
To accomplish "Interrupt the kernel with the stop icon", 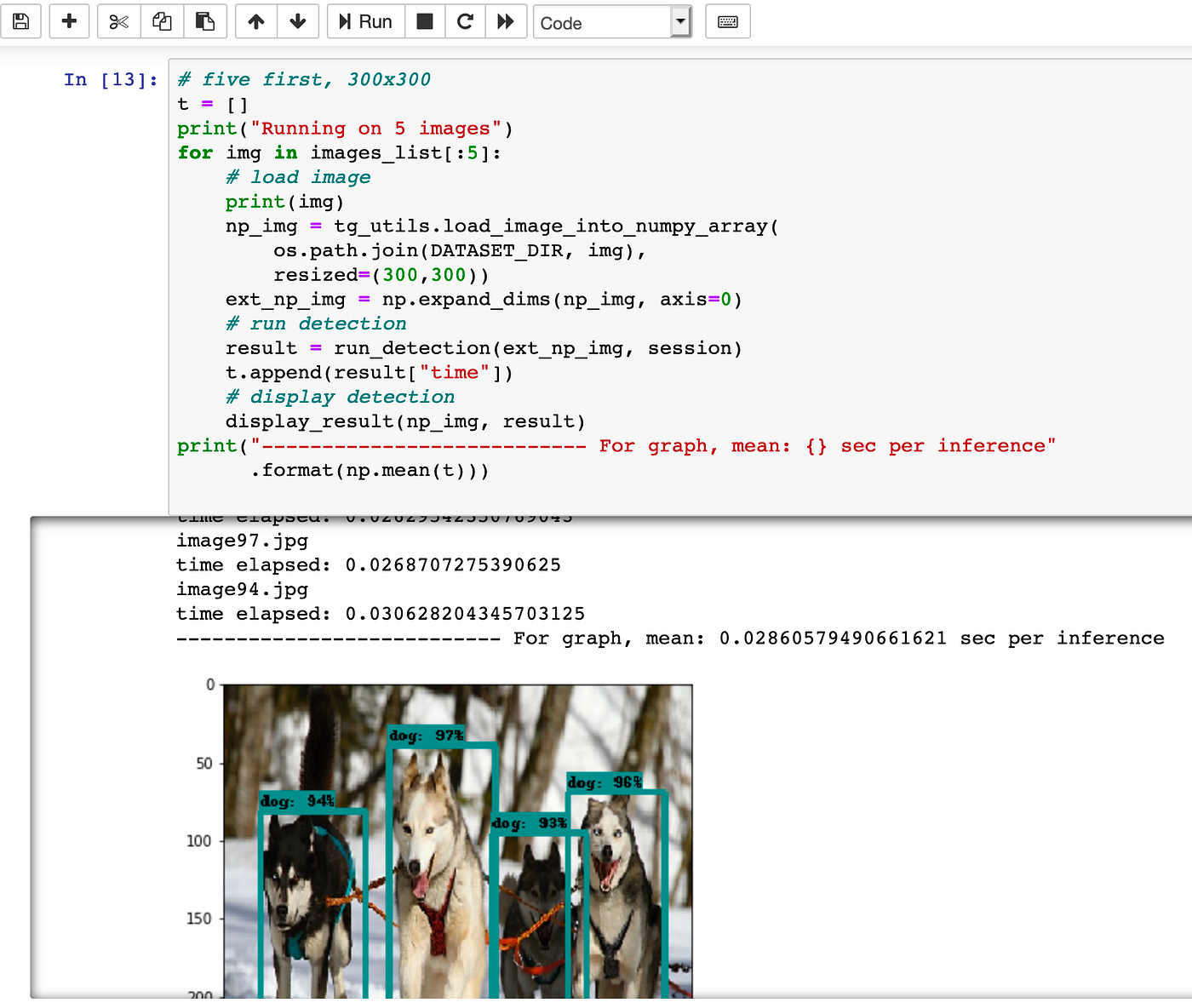I will [425, 21].
